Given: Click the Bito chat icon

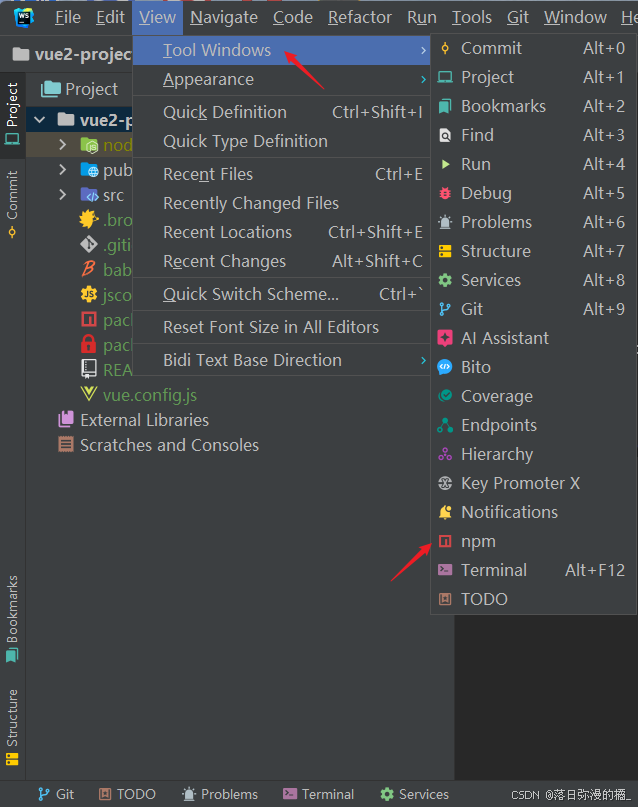Looking at the screenshot, I should pyautogui.click(x=445, y=367).
